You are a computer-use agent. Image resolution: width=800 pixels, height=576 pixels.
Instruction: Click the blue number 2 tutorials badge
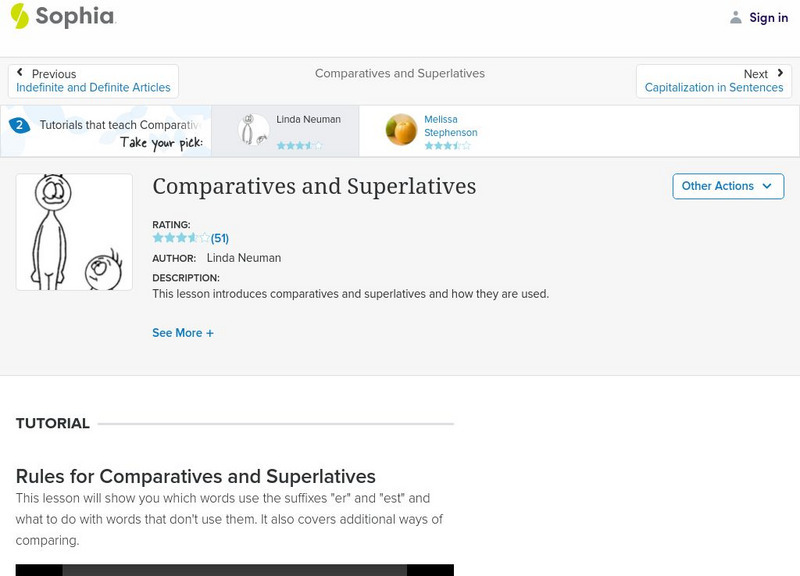18,125
